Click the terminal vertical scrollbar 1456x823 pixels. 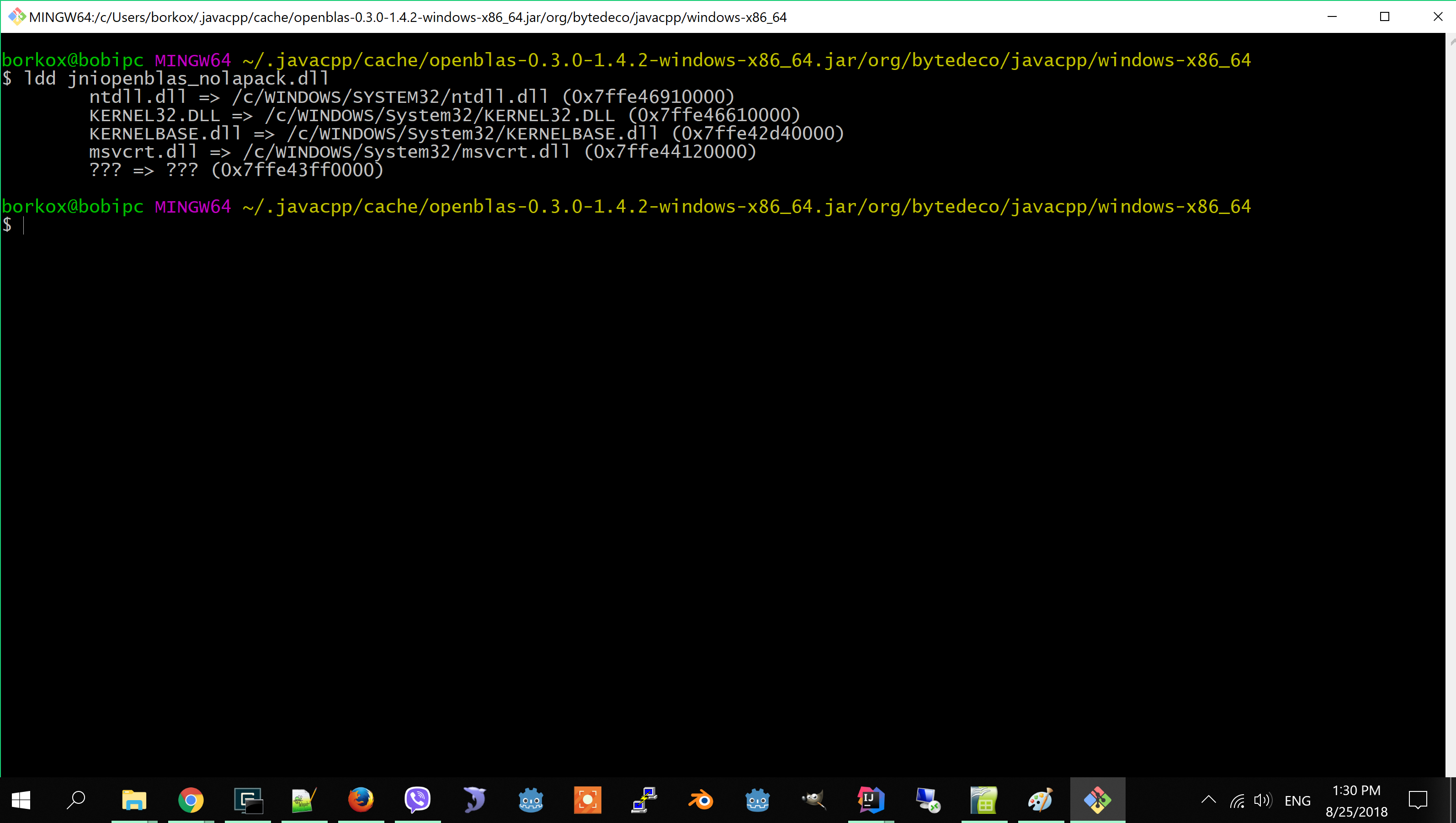coord(1451,405)
